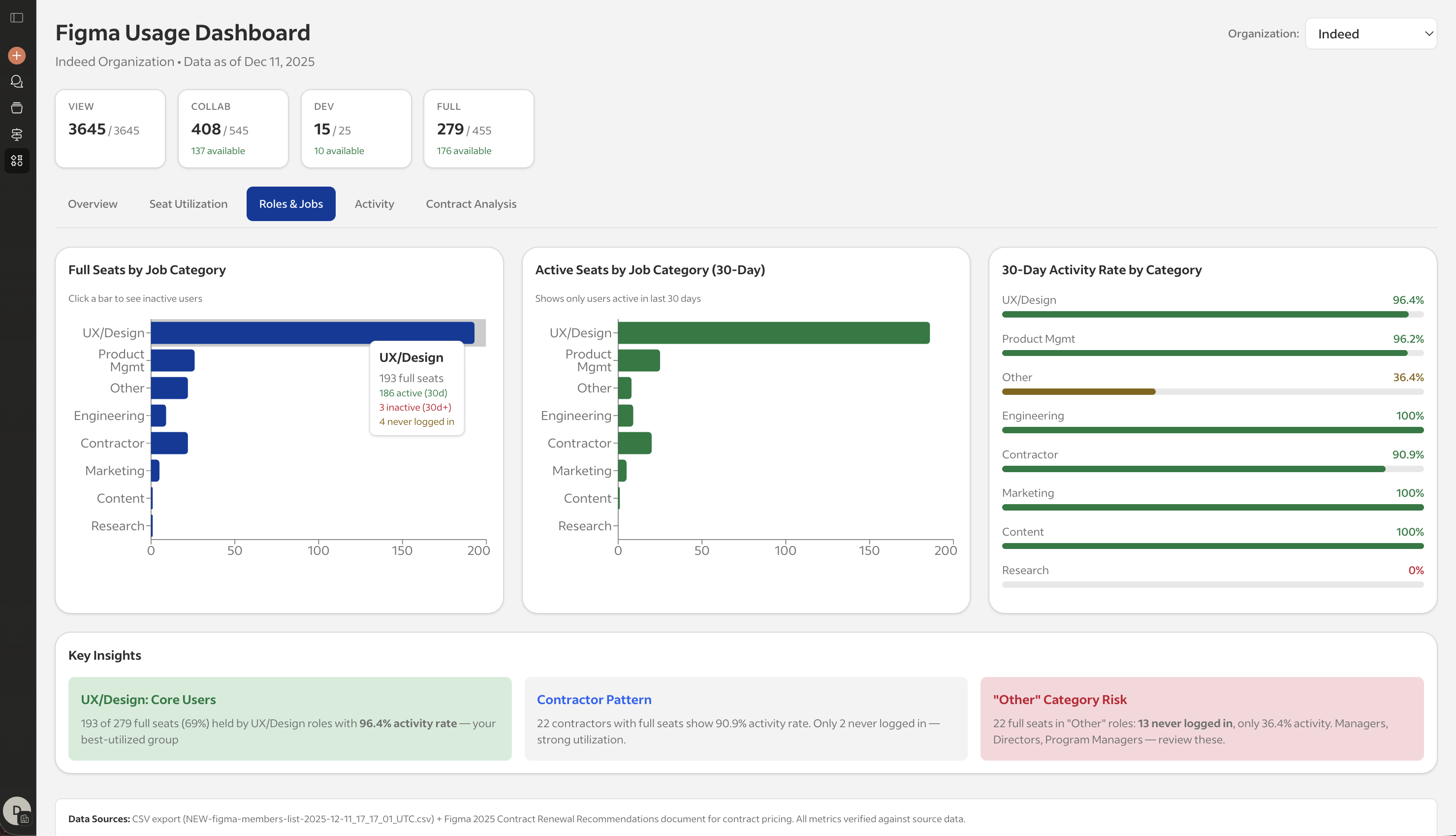
Task: Open the Seat Utilization tab
Action: click(x=188, y=203)
